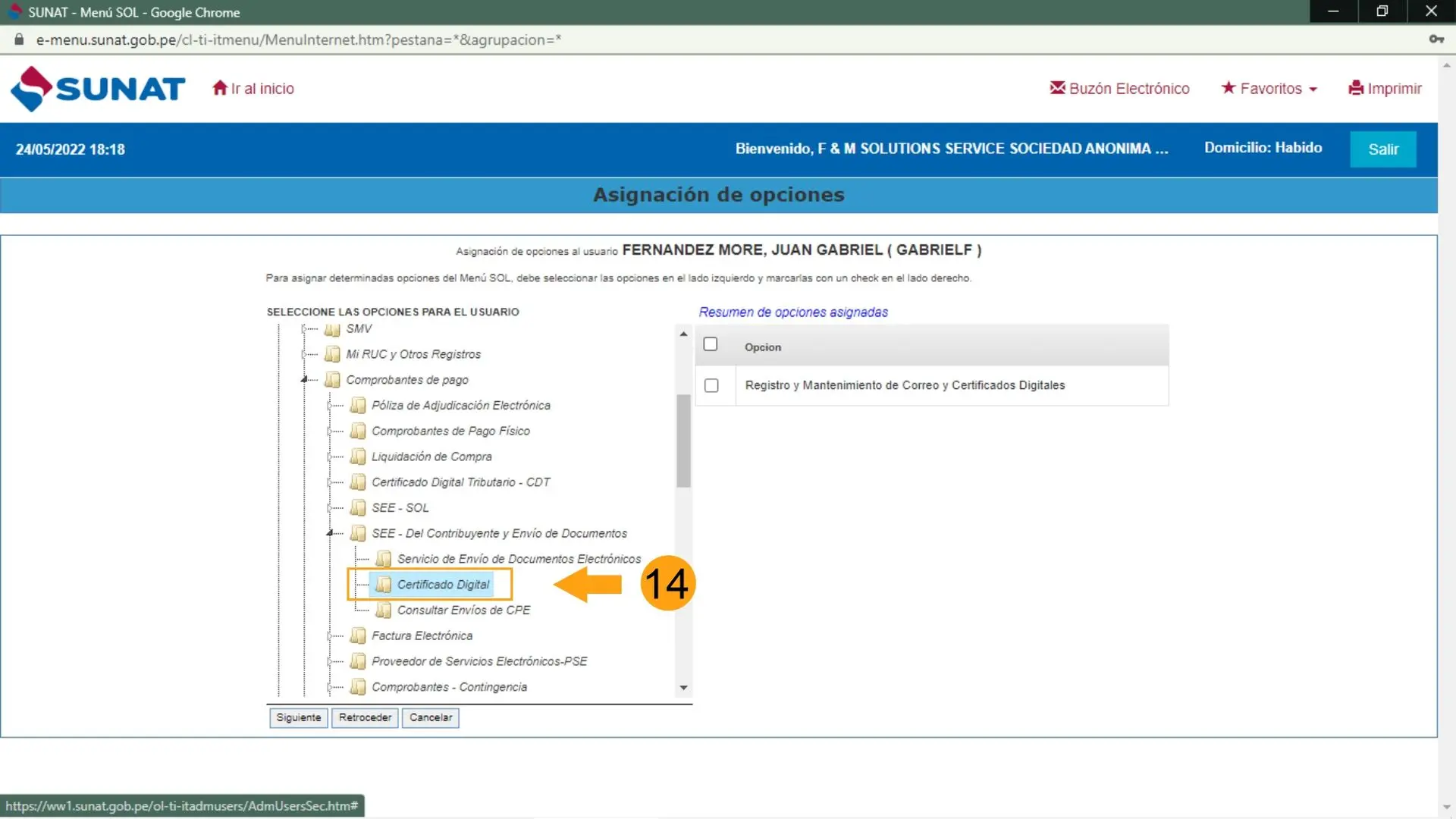Click the Salir button
The width and height of the screenshot is (1456, 819).
[x=1383, y=149]
